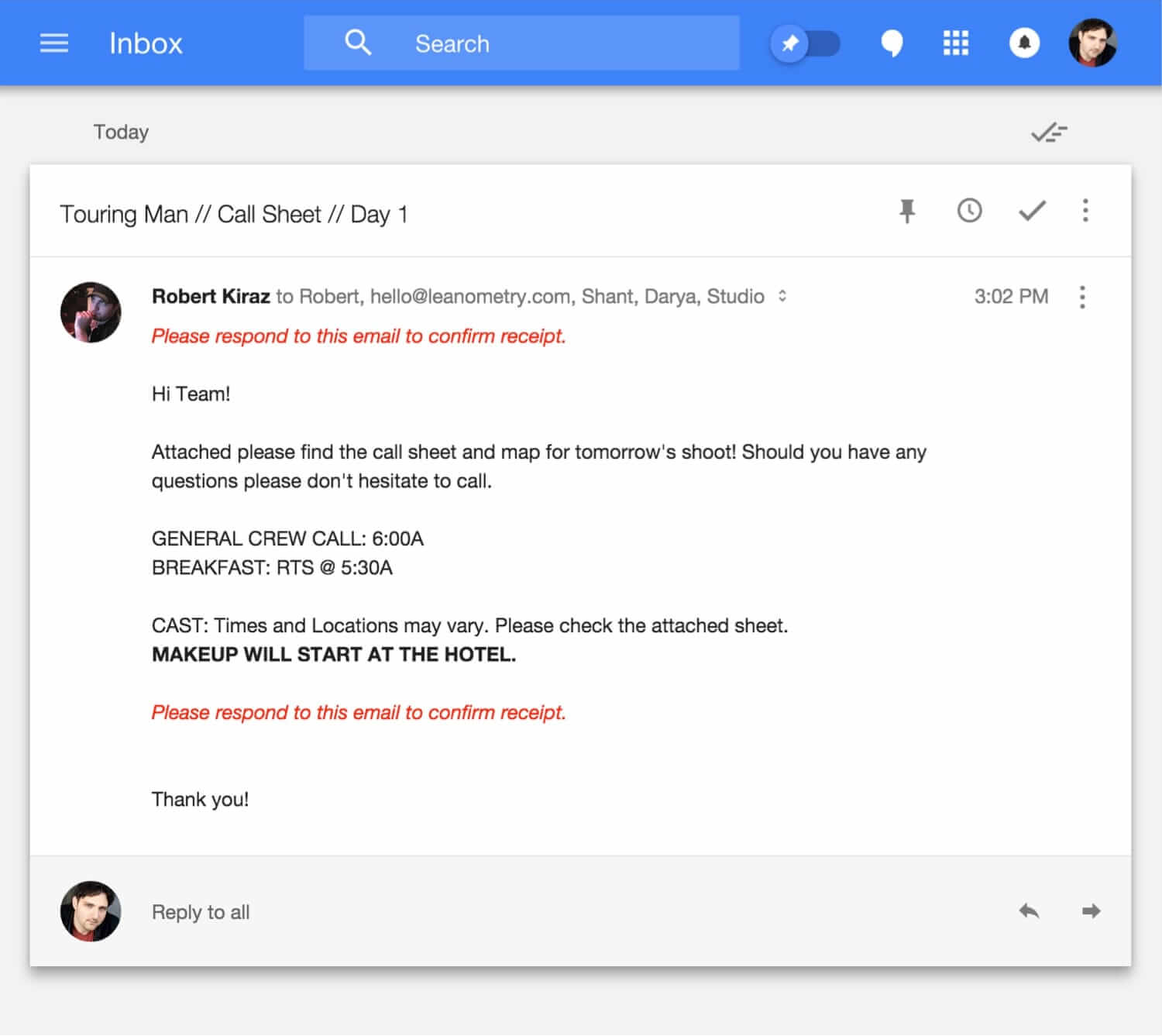The image size is (1162, 1036).
Task: Select all conversations via the checkmark icon
Action: [1048, 132]
